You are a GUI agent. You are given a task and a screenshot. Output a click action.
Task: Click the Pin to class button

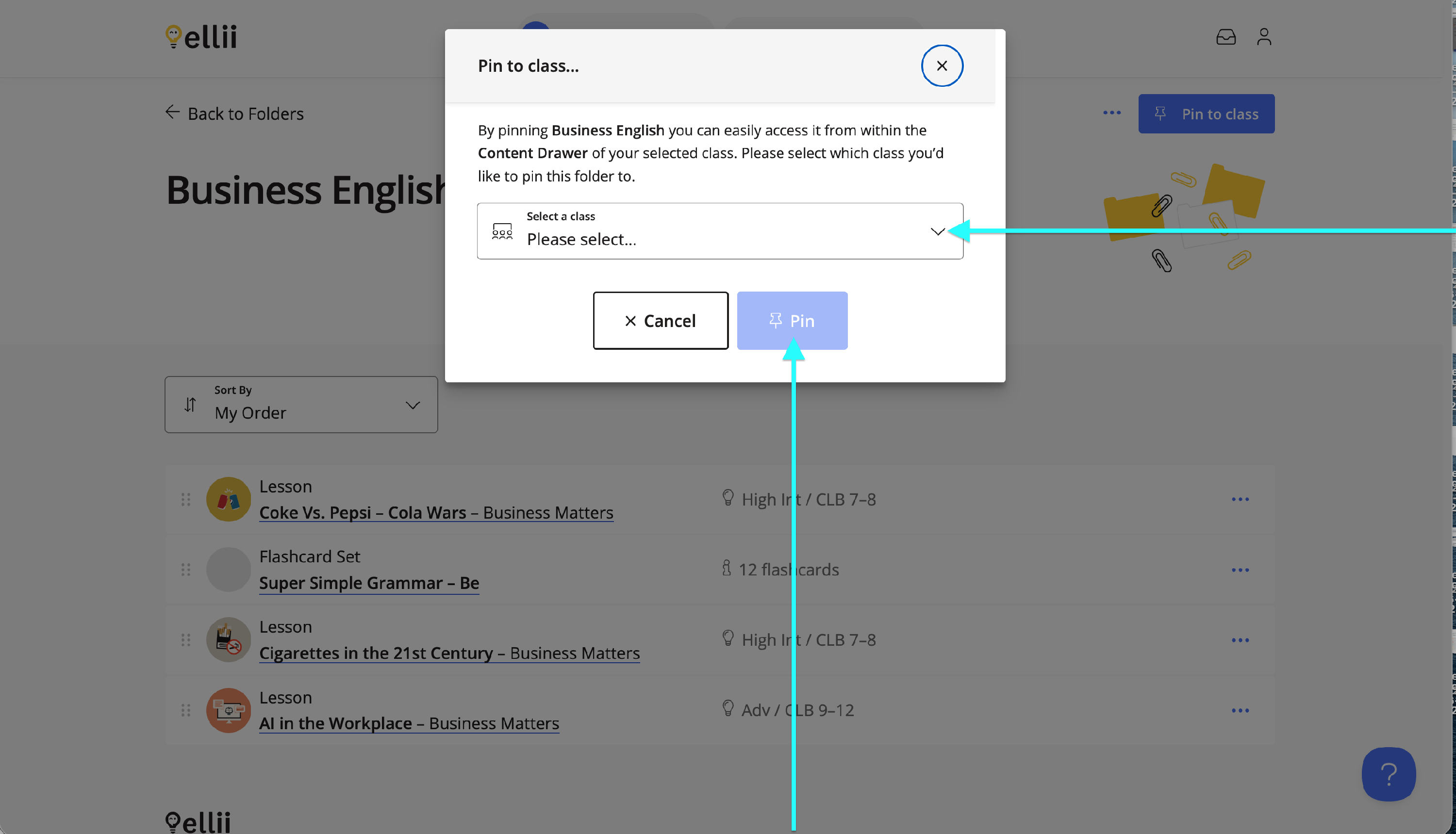1206,114
